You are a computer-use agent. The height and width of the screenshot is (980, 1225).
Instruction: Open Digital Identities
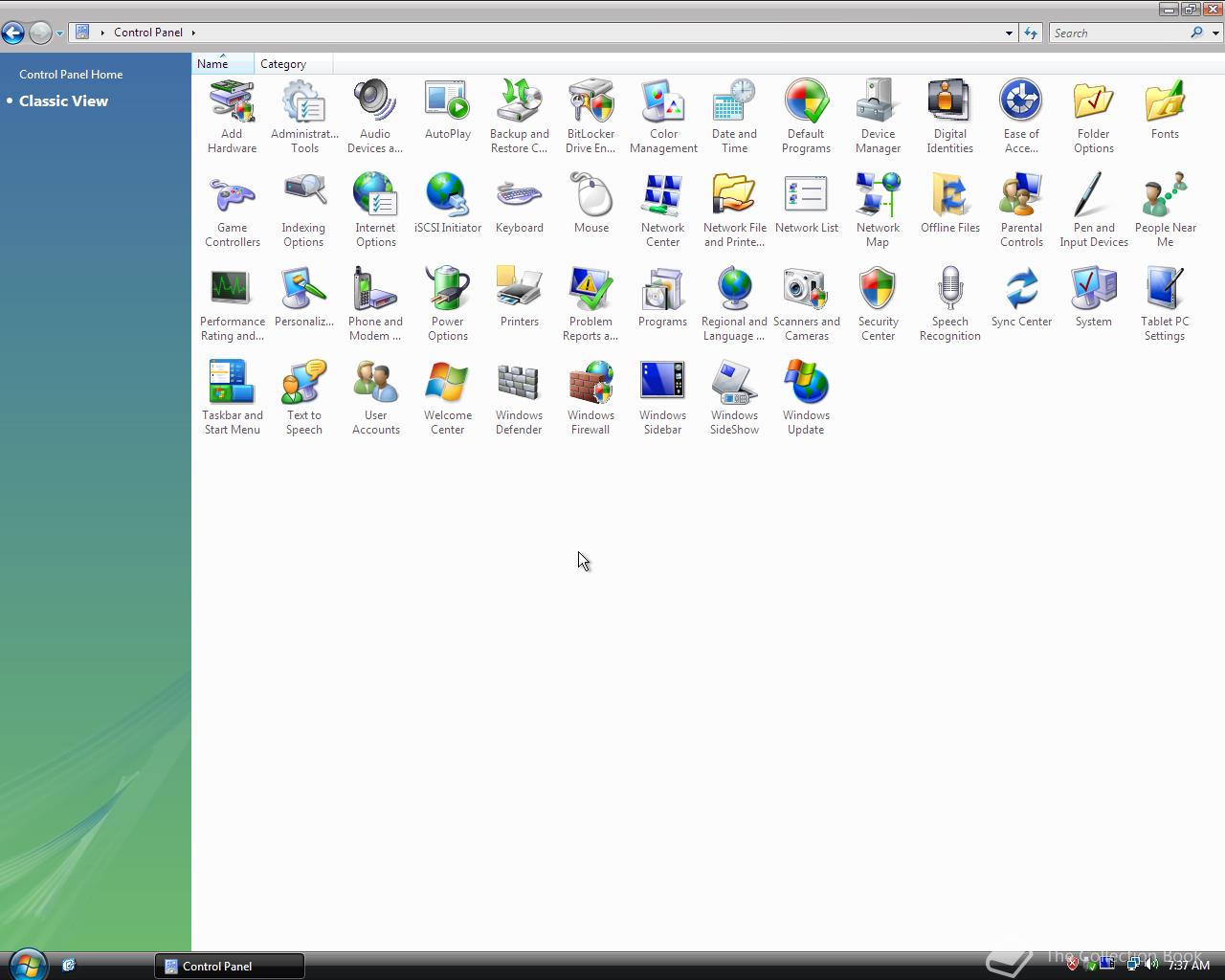click(x=950, y=117)
